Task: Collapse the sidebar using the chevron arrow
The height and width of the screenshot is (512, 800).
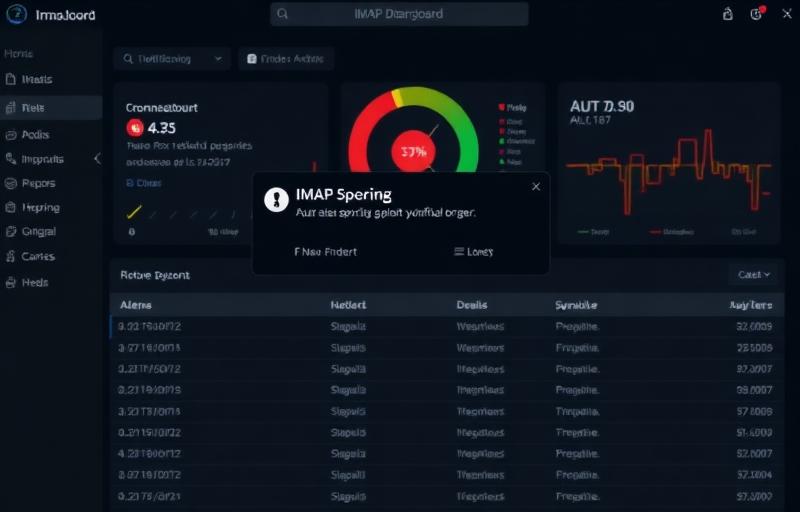Action: (x=97, y=158)
